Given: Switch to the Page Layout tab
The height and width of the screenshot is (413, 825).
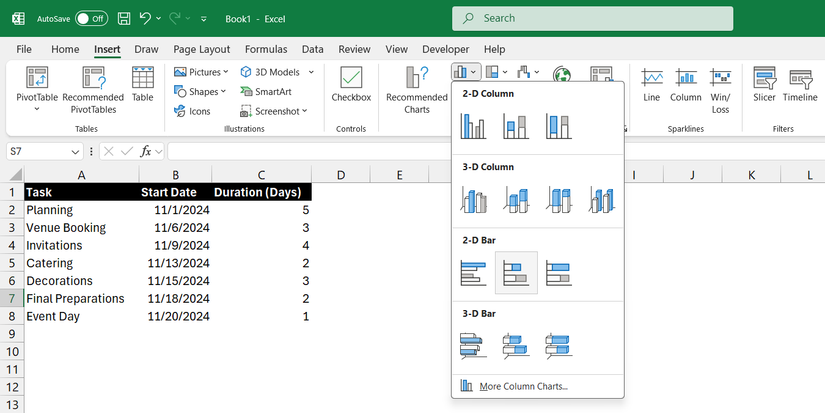Looking at the screenshot, I should pyautogui.click(x=201, y=49).
